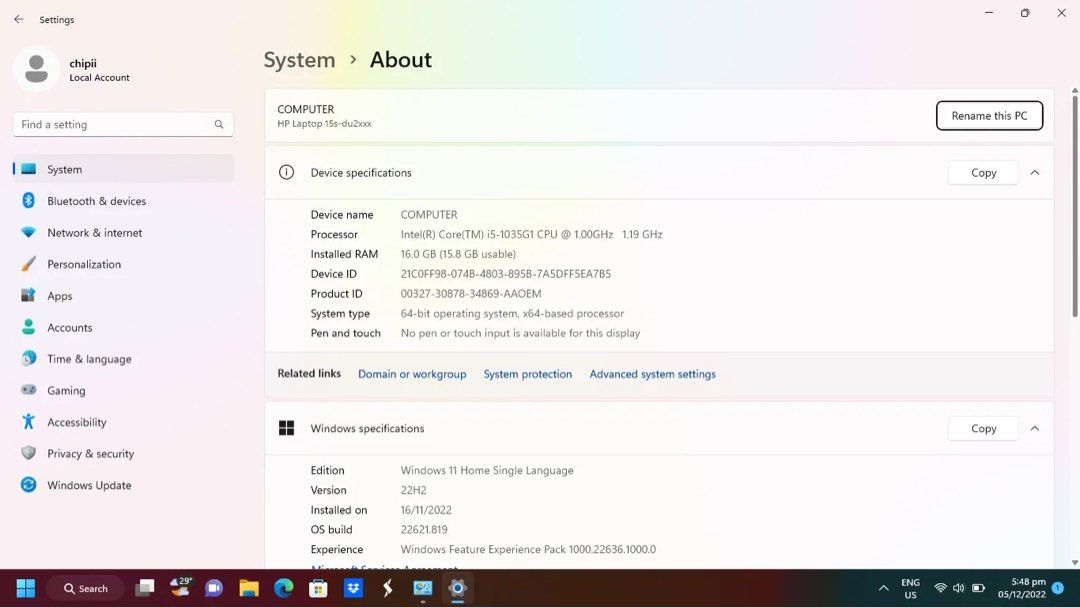The height and width of the screenshot is (608, 1080).
Task: Open Microsoft Edge from the taskbar
Action: pos(284,588)
